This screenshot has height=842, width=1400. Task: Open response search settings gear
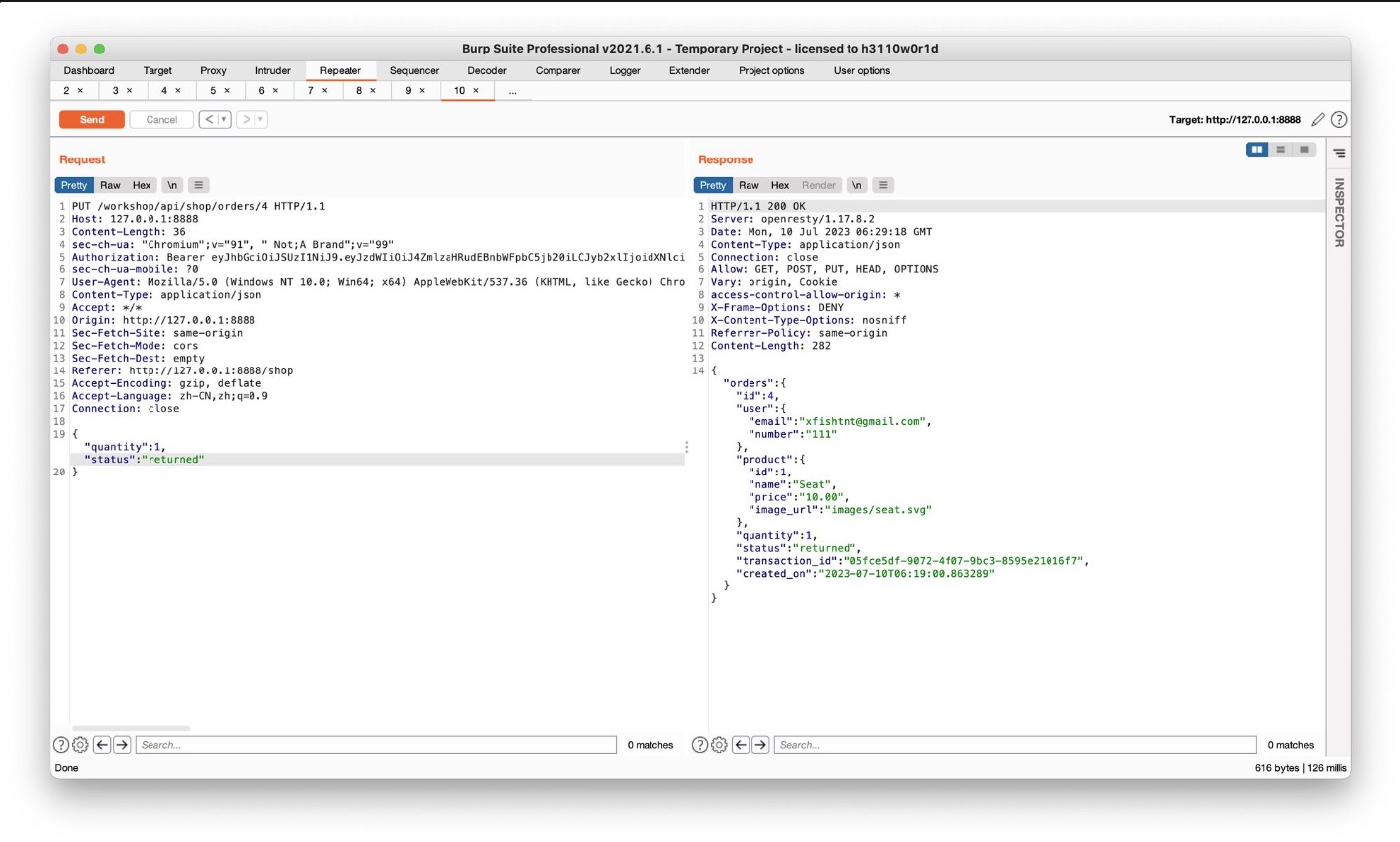tap(719, 745)
